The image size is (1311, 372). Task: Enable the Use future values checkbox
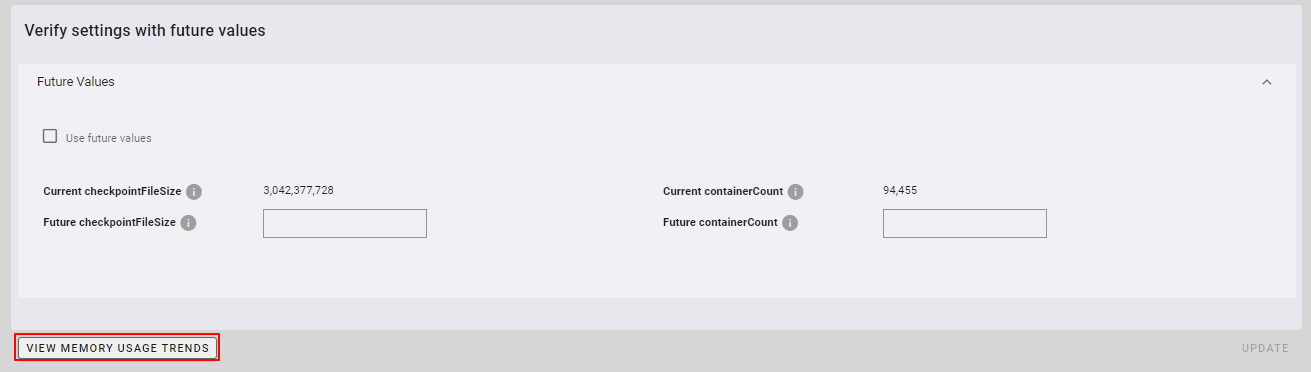click(50, 137)
